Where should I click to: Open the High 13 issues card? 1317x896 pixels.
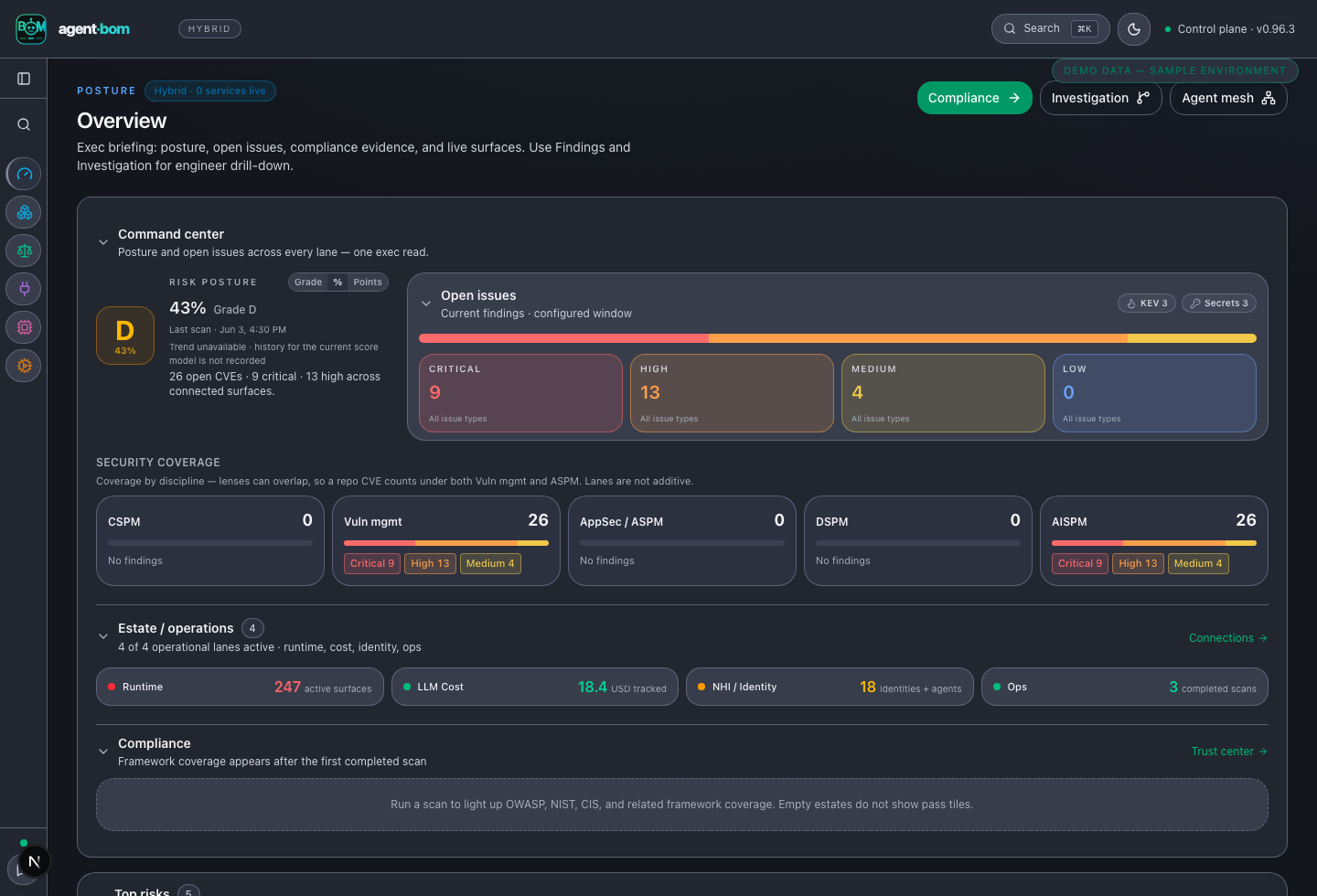click(x=732, y=393)
